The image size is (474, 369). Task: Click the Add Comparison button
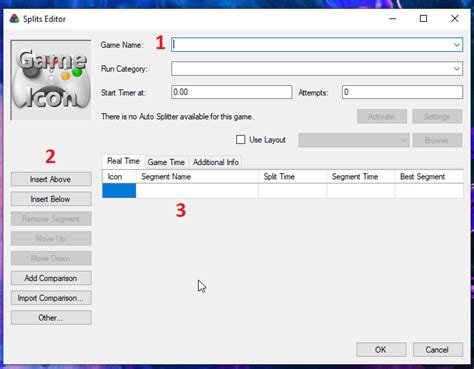(x=51, y=278)
